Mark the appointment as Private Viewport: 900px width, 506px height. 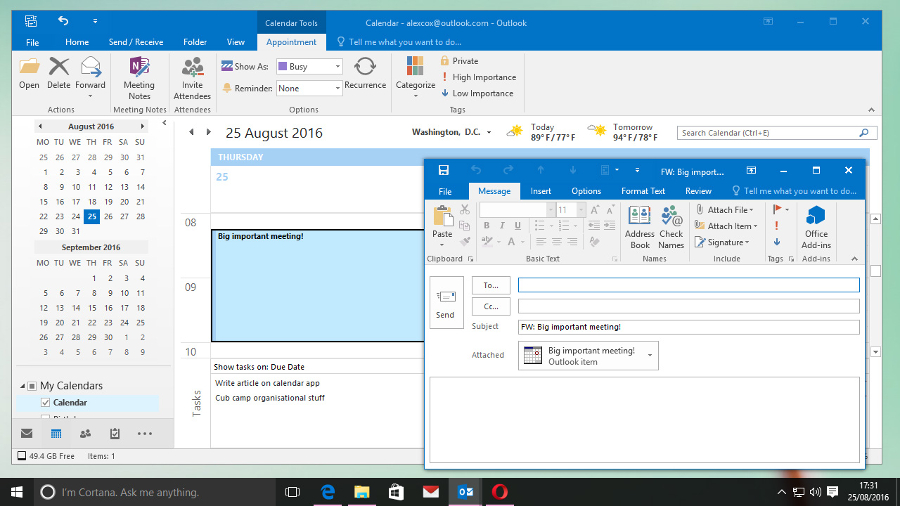click(459, 61)
